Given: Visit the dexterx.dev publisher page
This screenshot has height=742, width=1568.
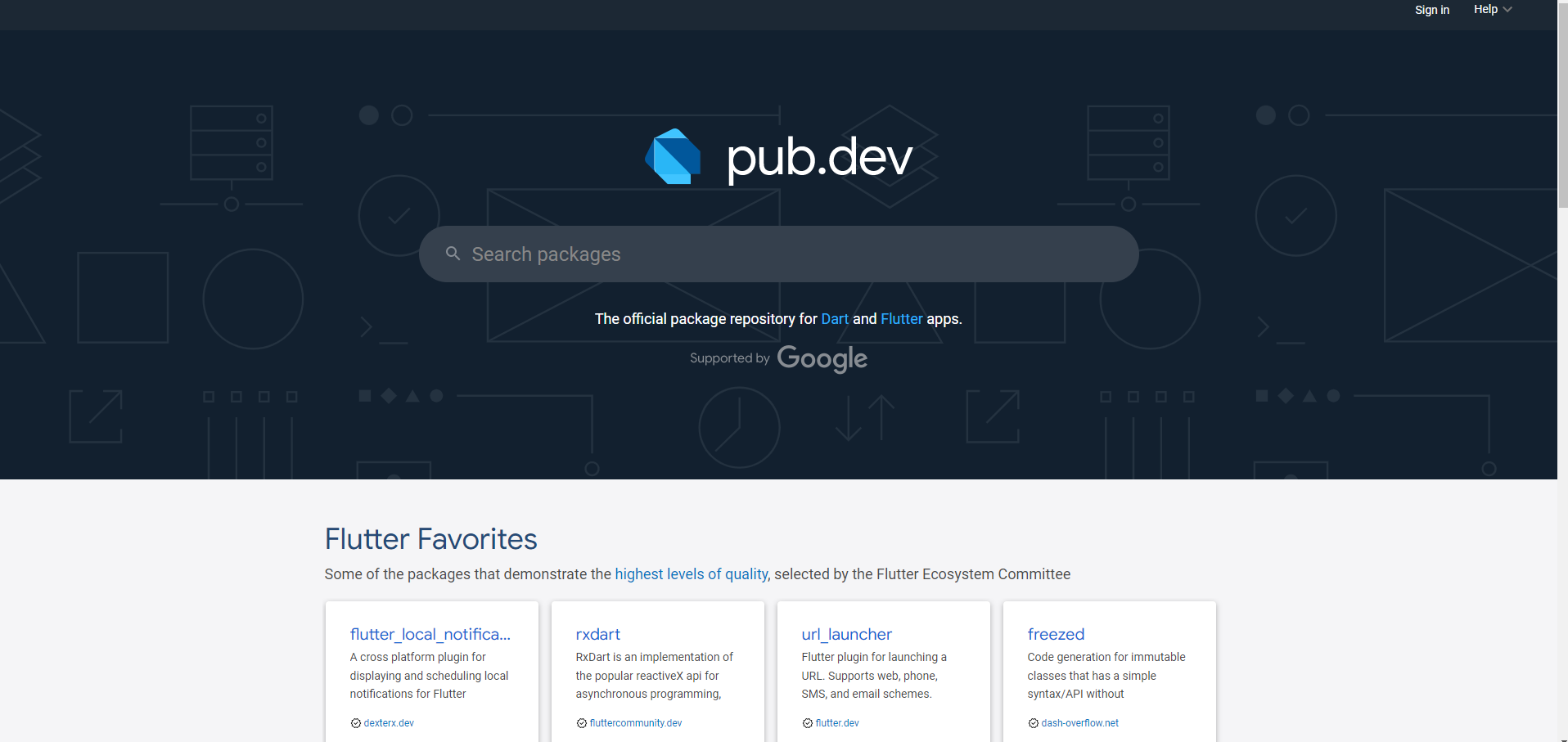Looking at the screenshot, I should click(389, 723).
